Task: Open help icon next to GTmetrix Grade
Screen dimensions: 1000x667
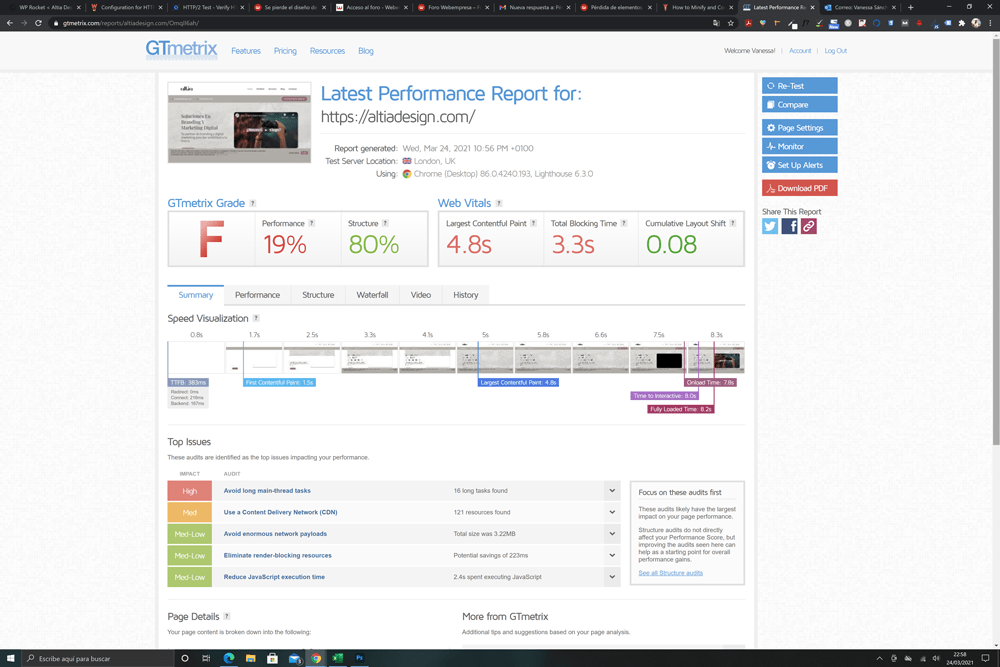Action: [253, 203]
